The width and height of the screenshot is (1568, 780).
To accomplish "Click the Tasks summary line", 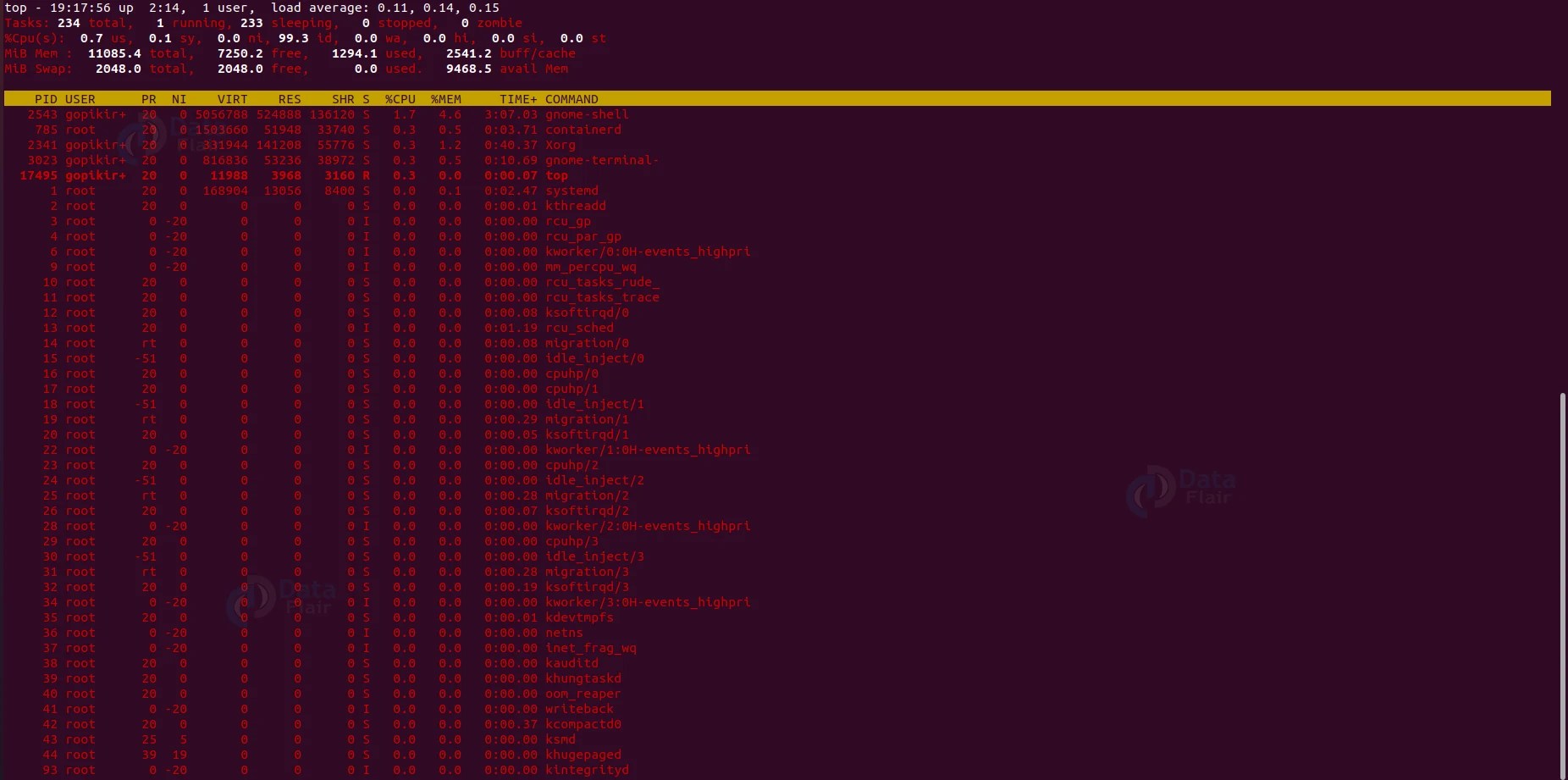I will (x=254, y=23).
